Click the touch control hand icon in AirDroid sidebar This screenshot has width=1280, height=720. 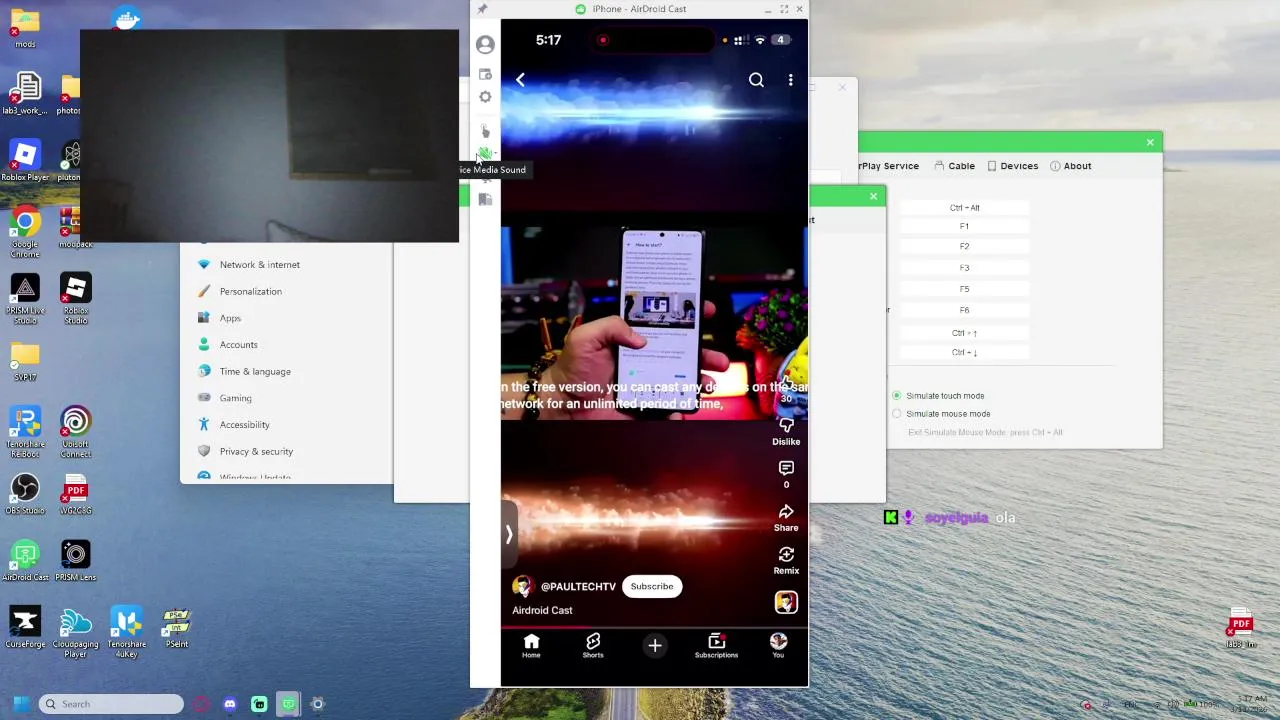pyautogui.click(x=485, y=131)
